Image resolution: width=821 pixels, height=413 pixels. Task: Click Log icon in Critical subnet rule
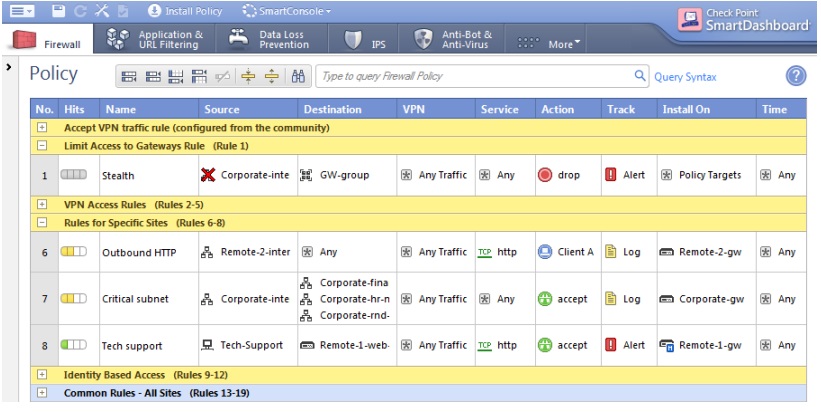point(611,298)
